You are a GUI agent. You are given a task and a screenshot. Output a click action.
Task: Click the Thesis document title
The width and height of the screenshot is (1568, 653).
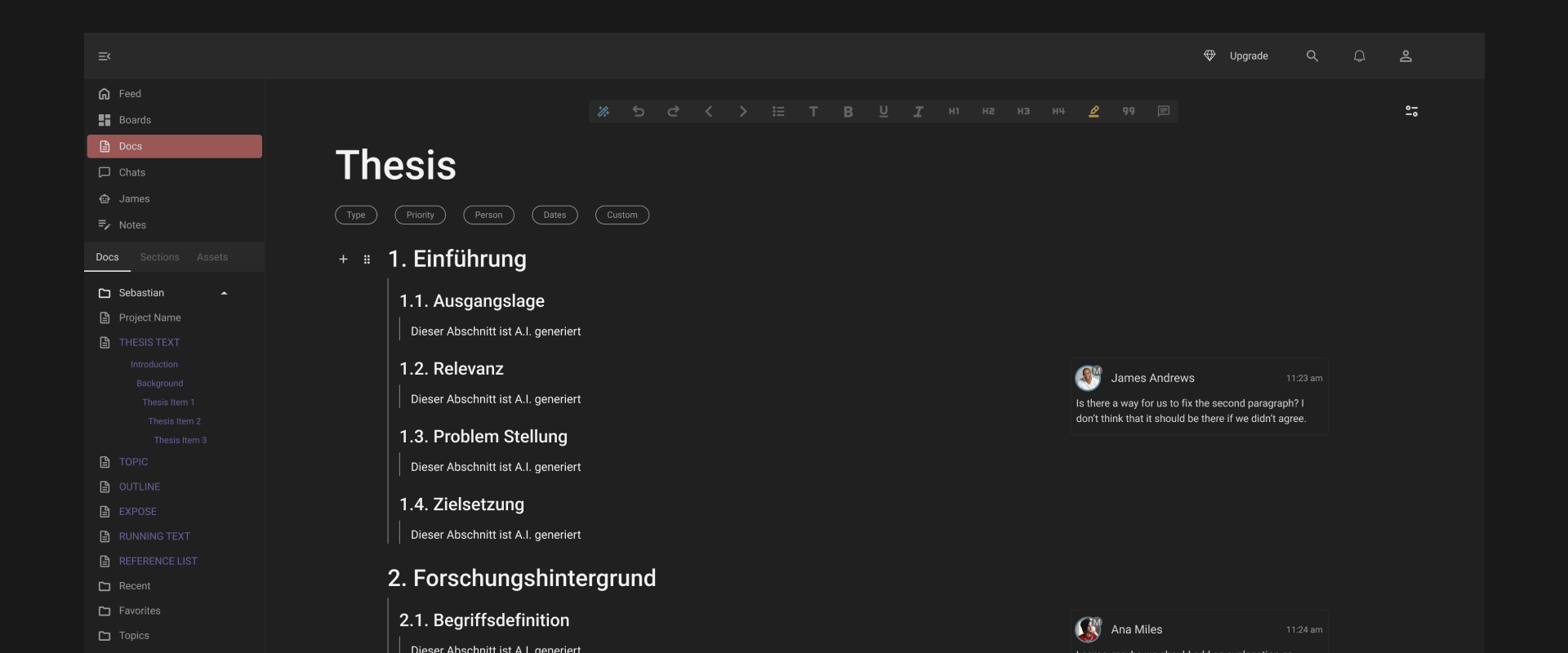[x=396, y=165]
